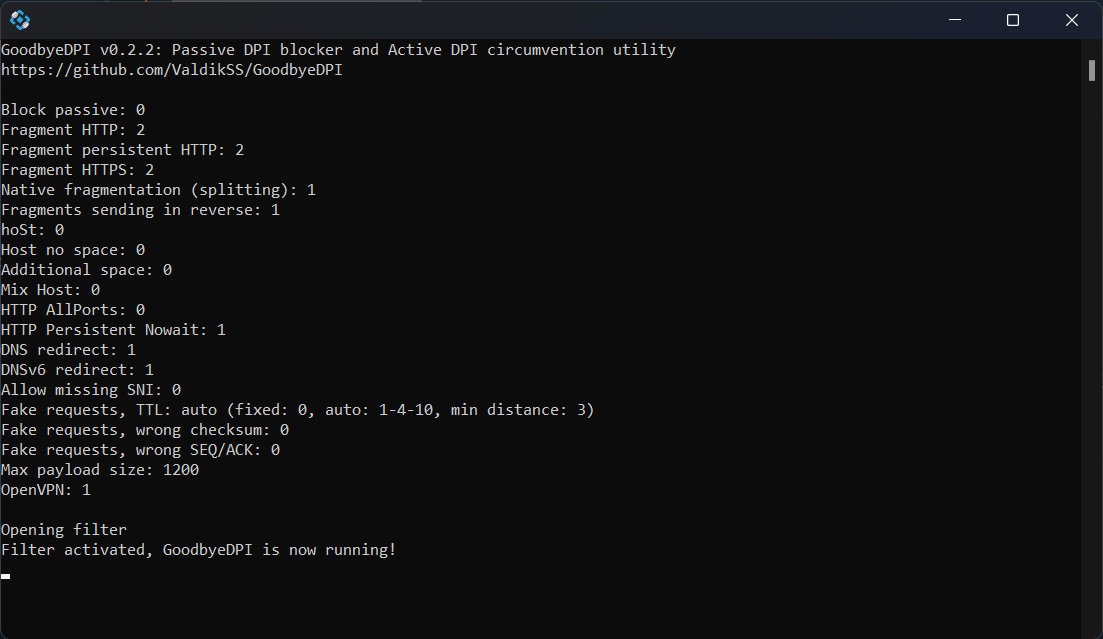Maximize the console window

[1013, 20]
